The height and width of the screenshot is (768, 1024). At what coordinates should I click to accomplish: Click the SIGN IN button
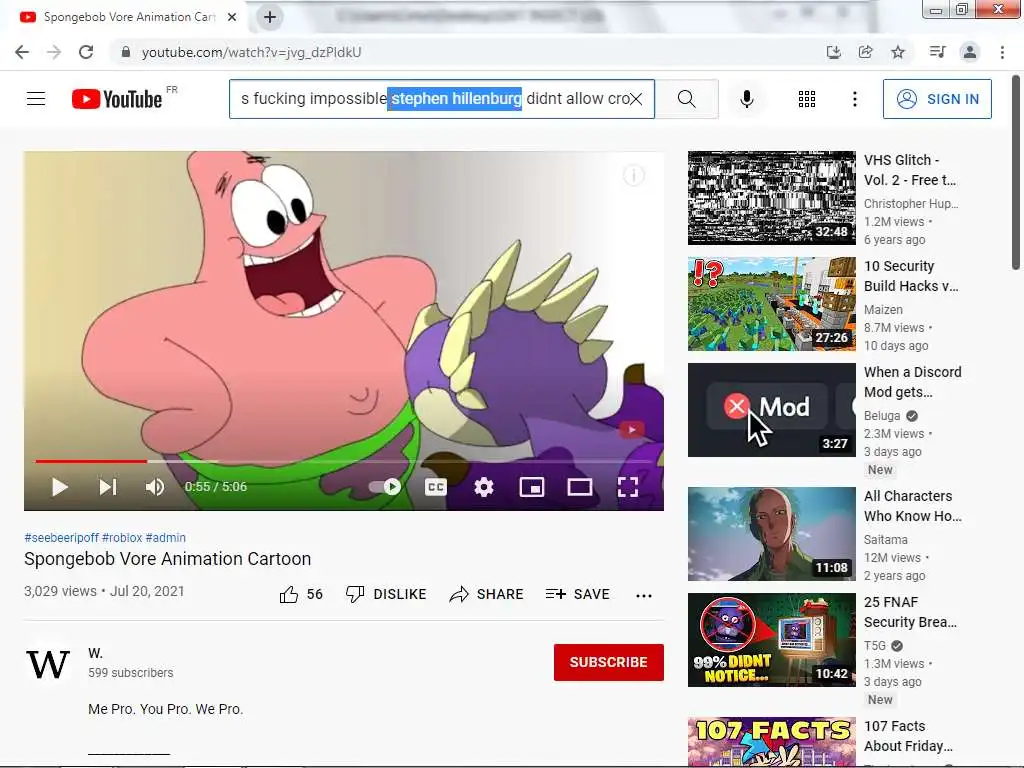point(937,99)
